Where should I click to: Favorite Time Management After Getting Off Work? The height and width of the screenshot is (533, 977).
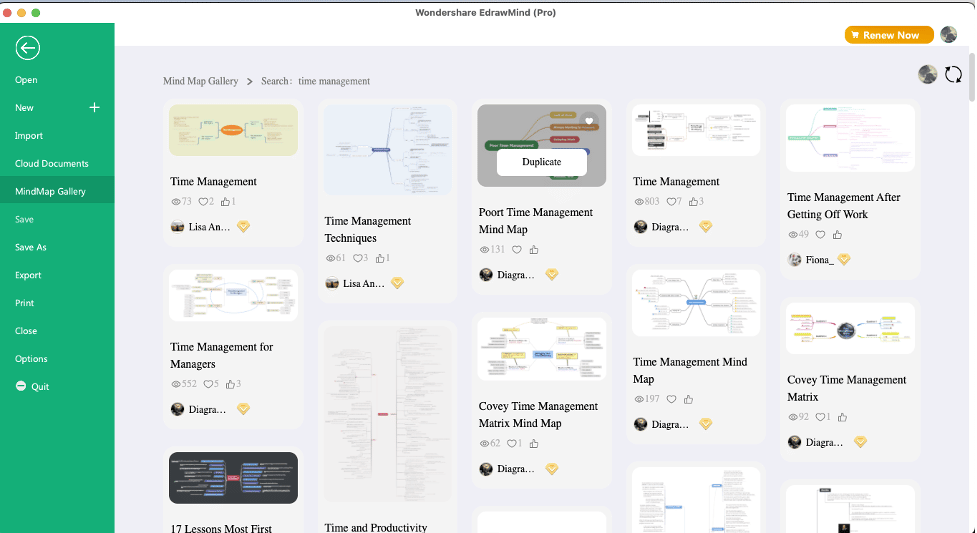(820, 234)
